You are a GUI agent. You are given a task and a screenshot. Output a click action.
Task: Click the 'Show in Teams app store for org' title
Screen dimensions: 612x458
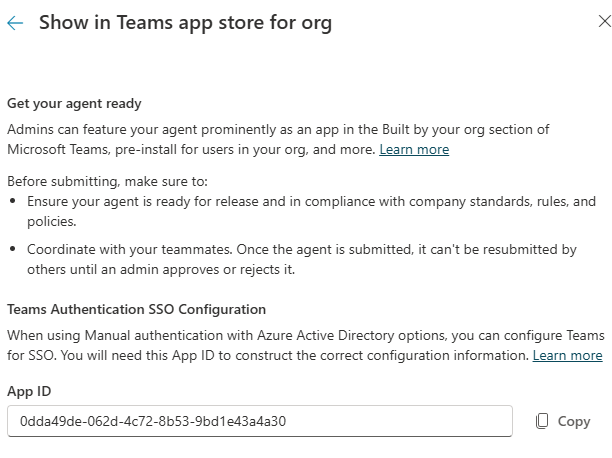pyautogui.click(x=185, y=23)
